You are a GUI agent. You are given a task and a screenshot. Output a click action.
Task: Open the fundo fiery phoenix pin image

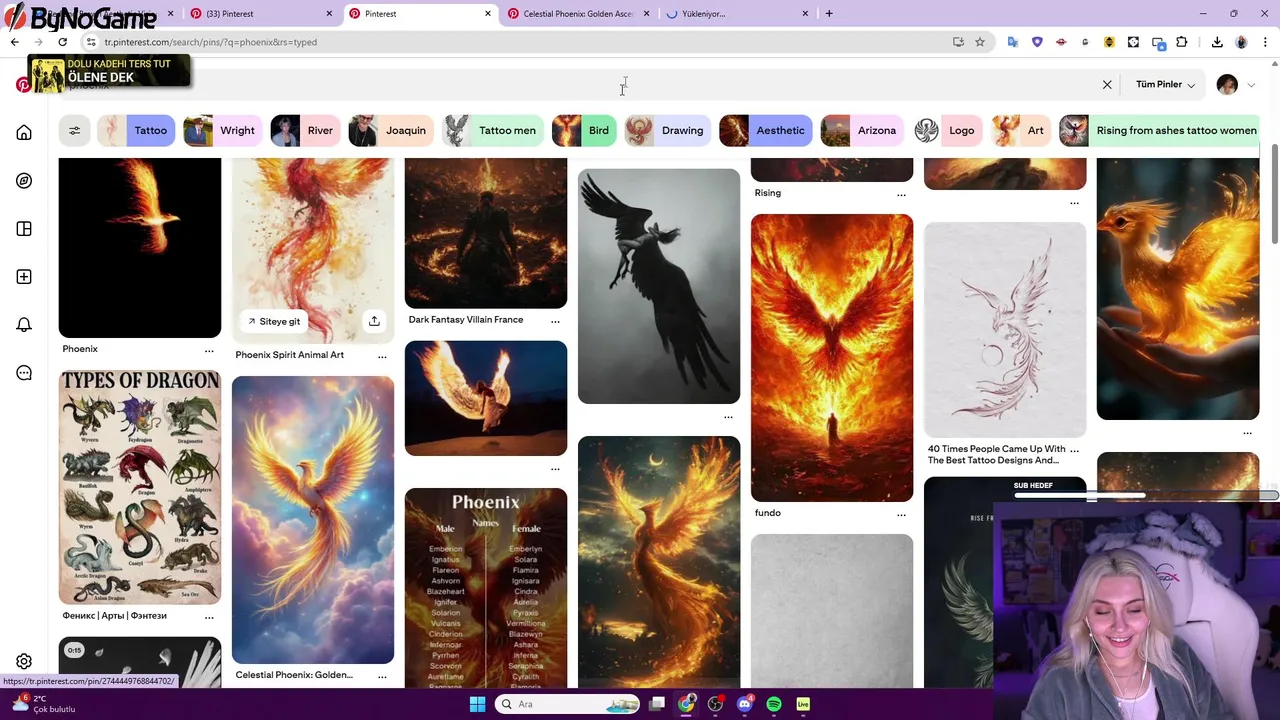pos(832,358)
